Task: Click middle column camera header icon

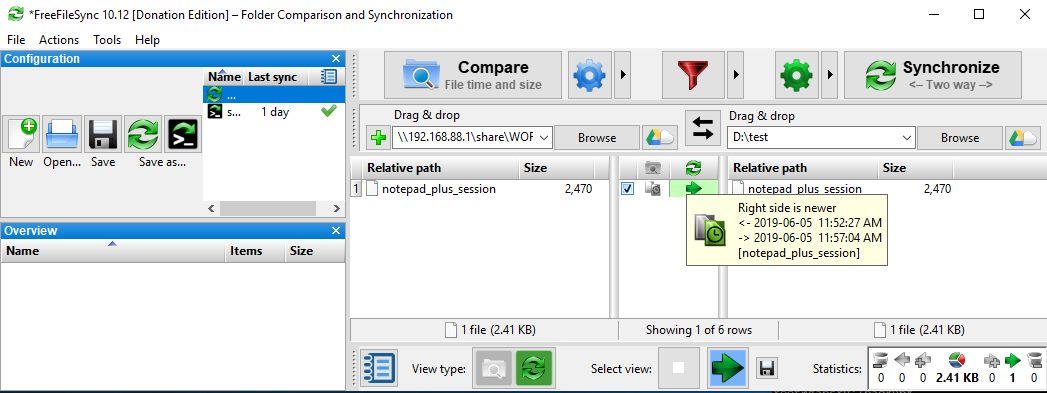Action: [x=652, y=168]
